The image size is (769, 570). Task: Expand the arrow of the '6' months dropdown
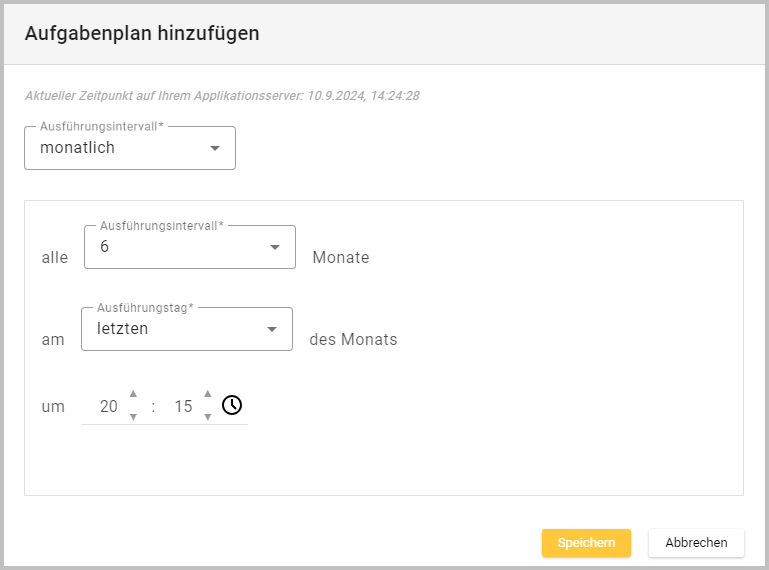pos(275,248)
